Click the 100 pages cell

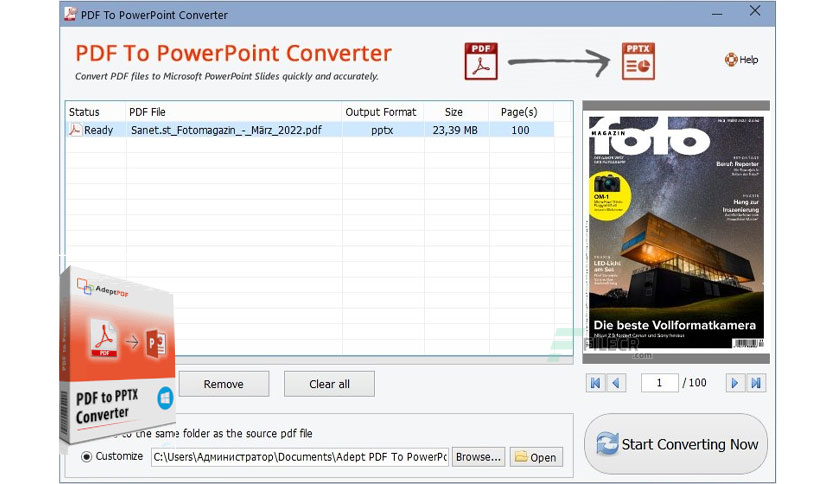click(520, 130)
